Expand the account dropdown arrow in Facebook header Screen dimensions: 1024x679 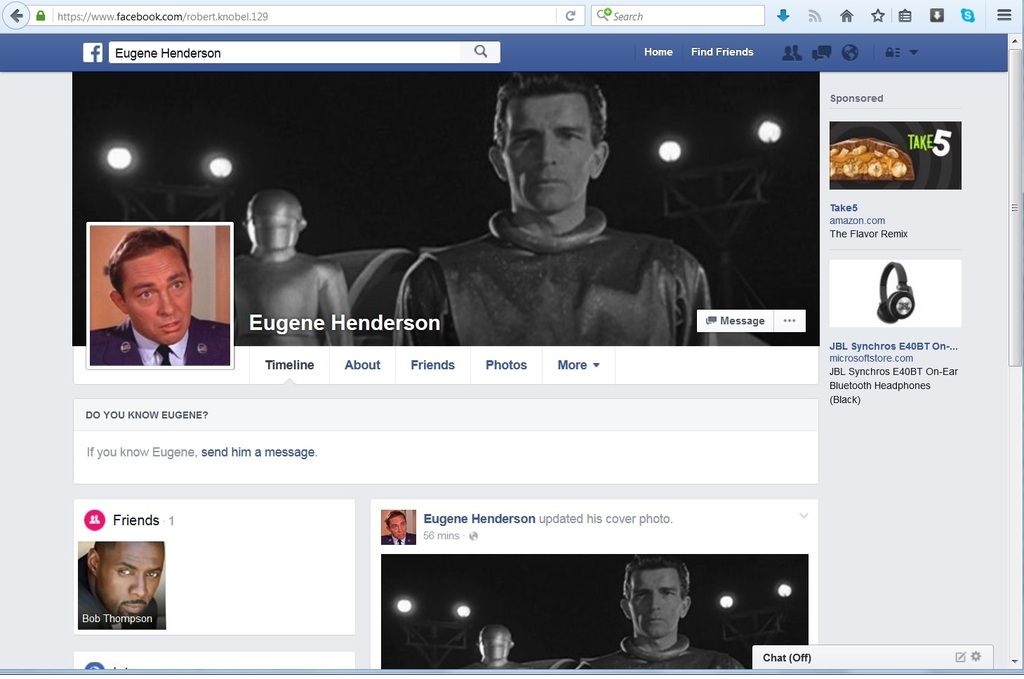[x=914, y=52]
